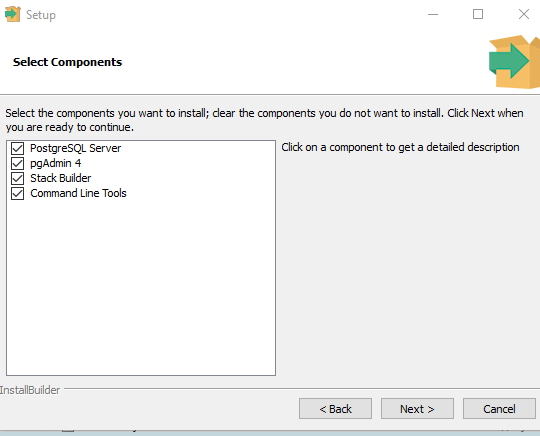Clear the Command Line Tools checkbox
The height and width of the screenshot is (436, 540).
click(x=18, y=194)
